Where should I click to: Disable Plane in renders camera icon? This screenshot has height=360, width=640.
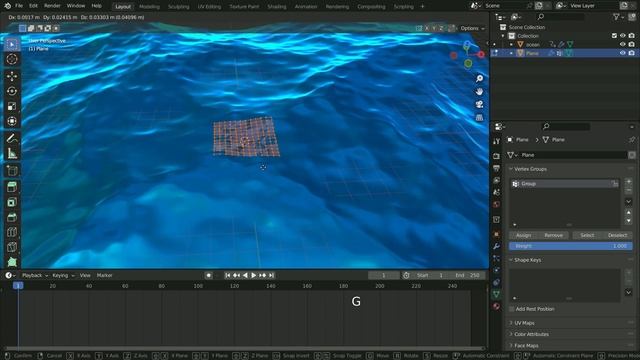[x=631, y=53]
